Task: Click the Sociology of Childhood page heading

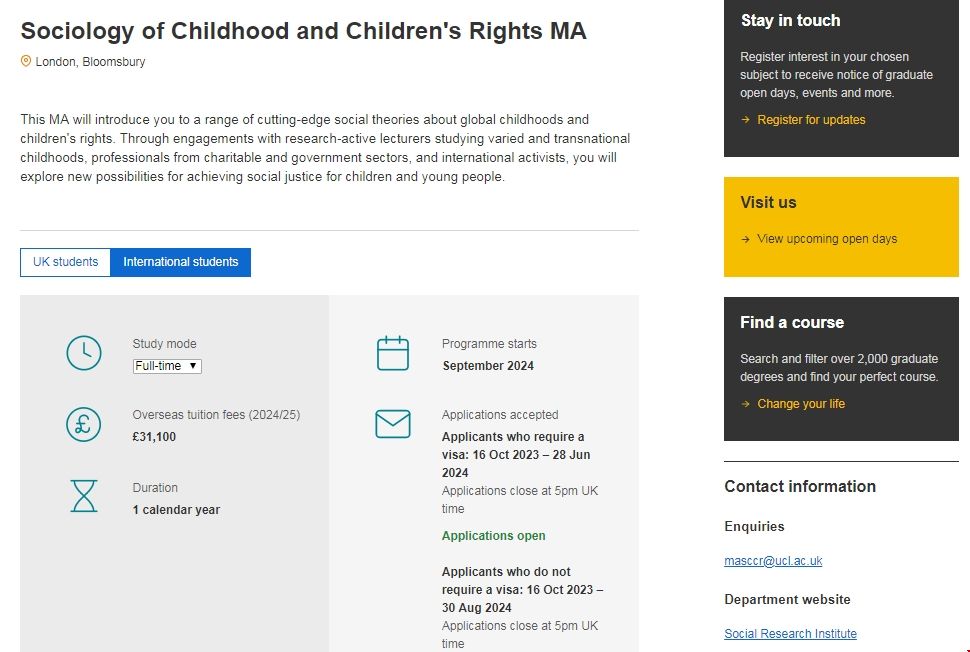Action: point(303,31)
